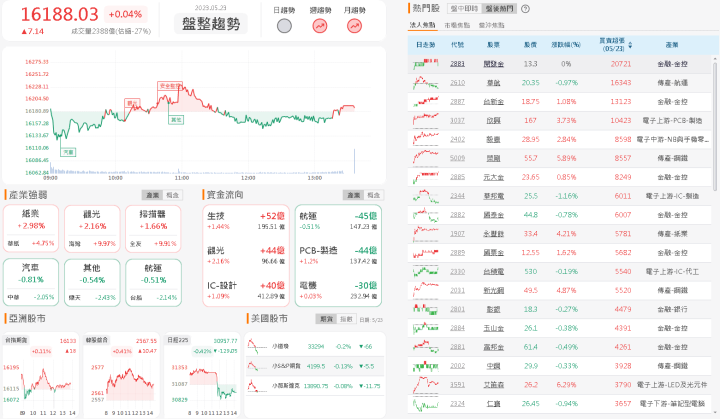720x419 pixels.
Task: Open the 汽車 -0.81% industry card
Action: click(x=31, y=283)
